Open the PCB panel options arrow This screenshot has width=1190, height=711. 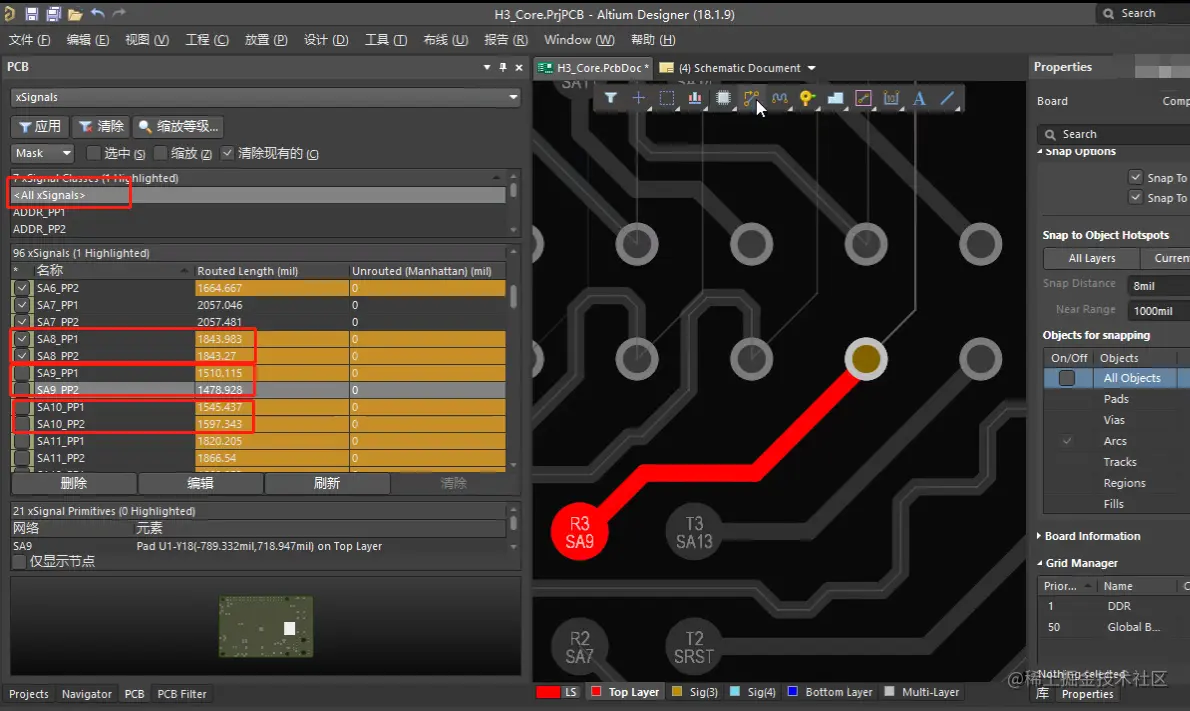pos(486,68)
